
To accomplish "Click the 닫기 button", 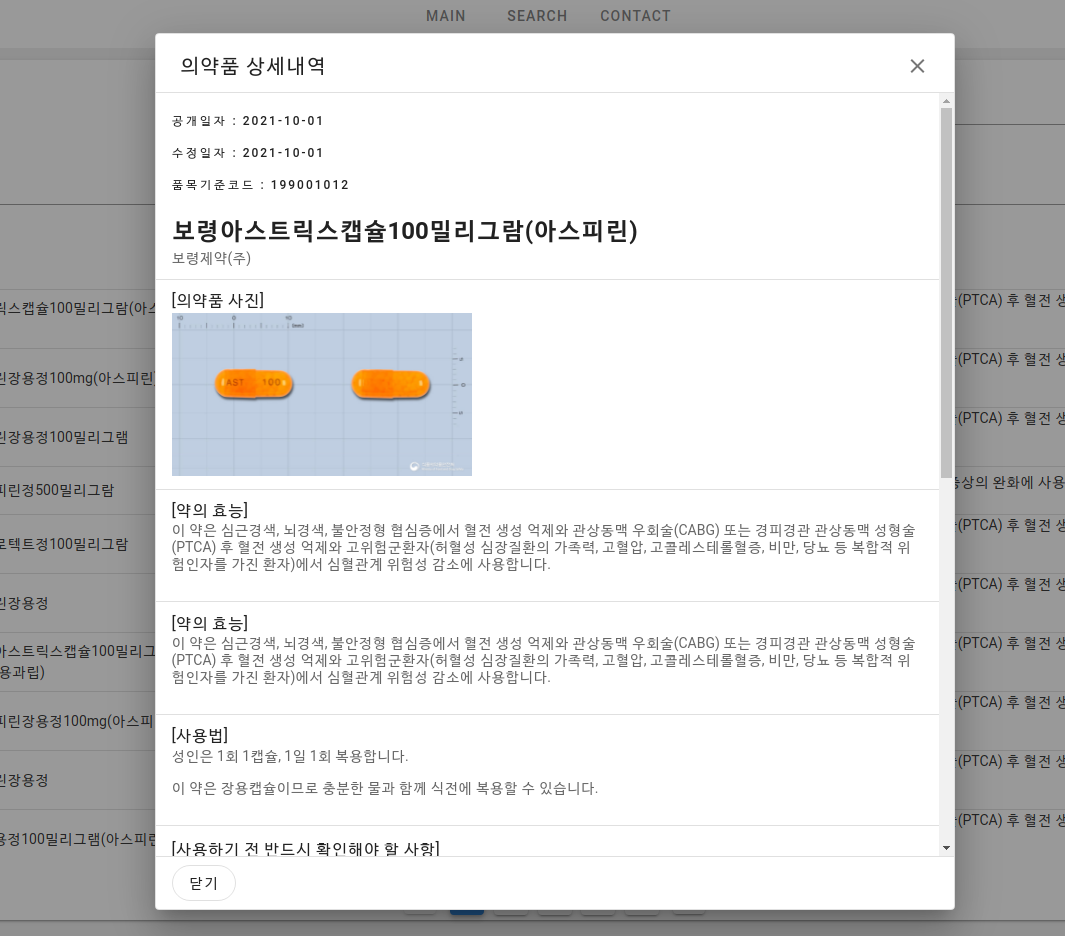I will pos(204,883).
